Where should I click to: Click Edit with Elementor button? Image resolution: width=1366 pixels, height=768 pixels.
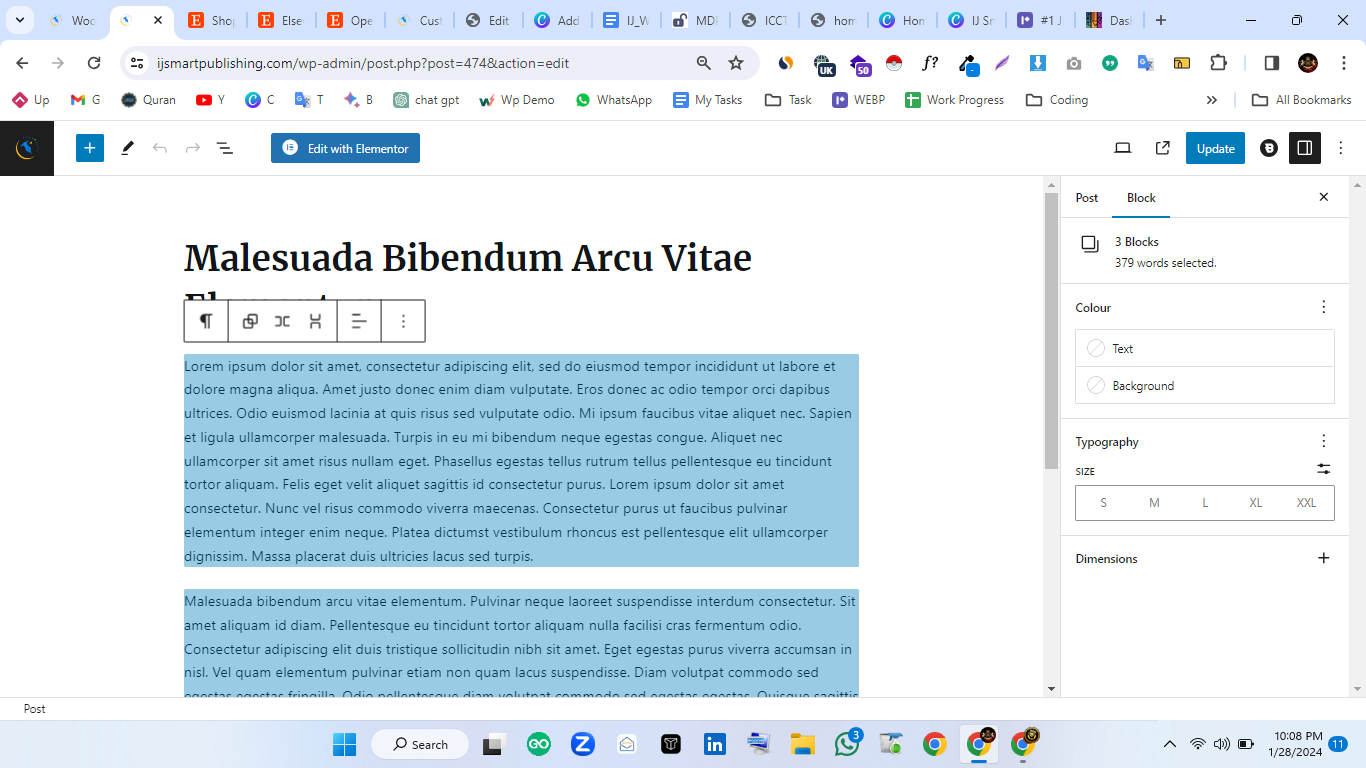pos(345,148)
